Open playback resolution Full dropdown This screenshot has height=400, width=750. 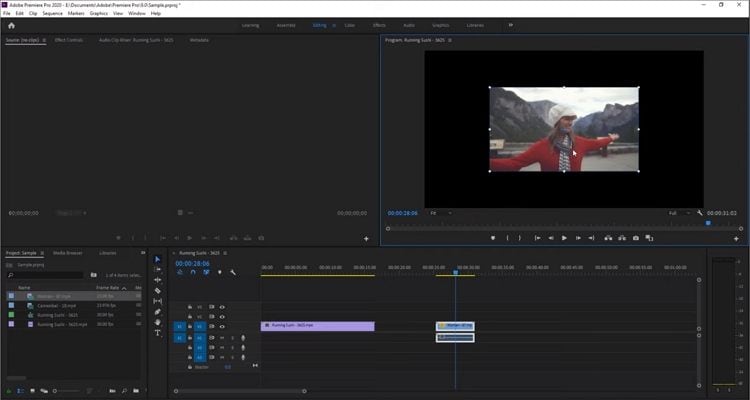[679, 213]
